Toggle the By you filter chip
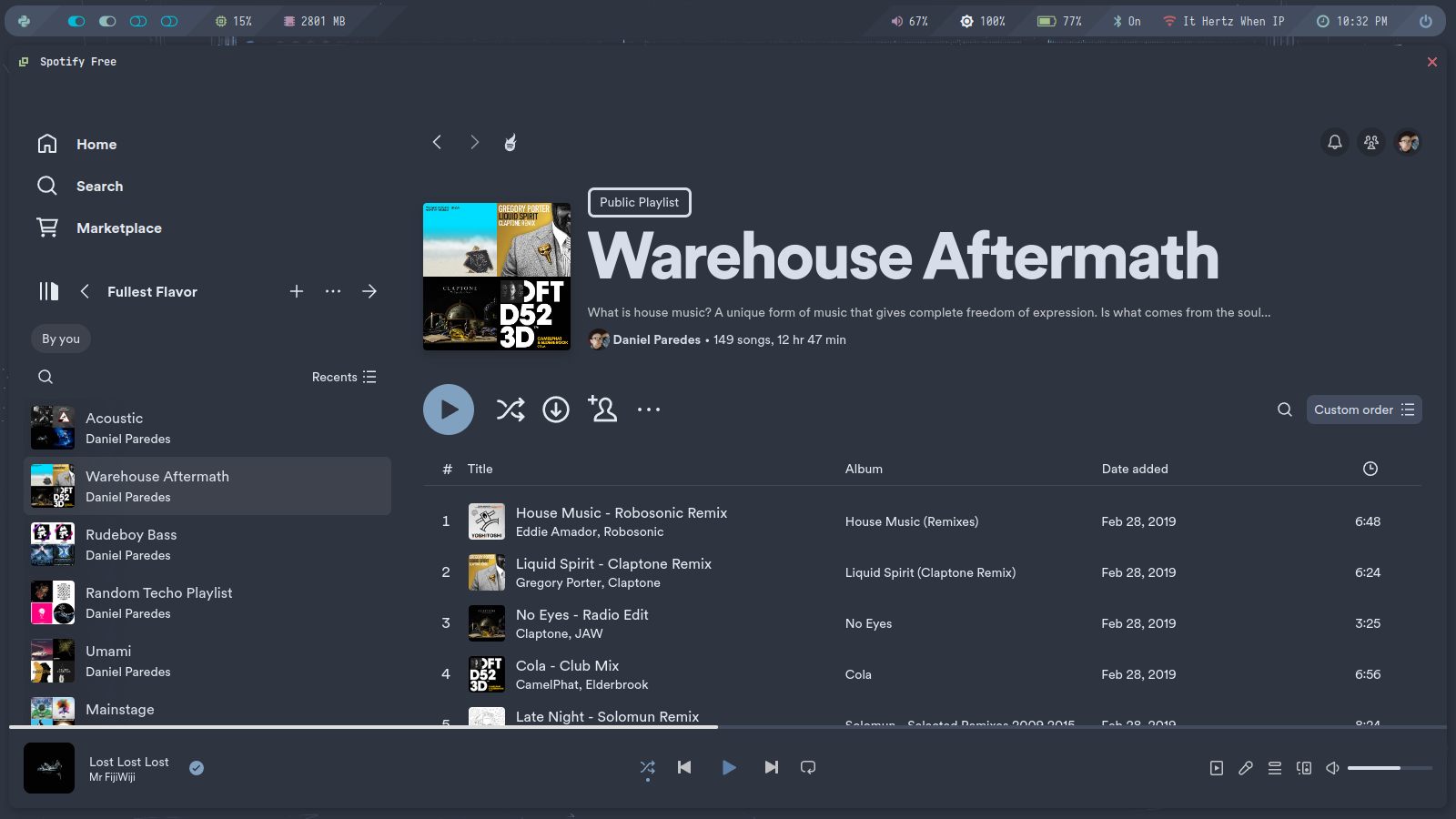Image resolution: width=1456 pixels, height=819 pixels. point(61,339)
